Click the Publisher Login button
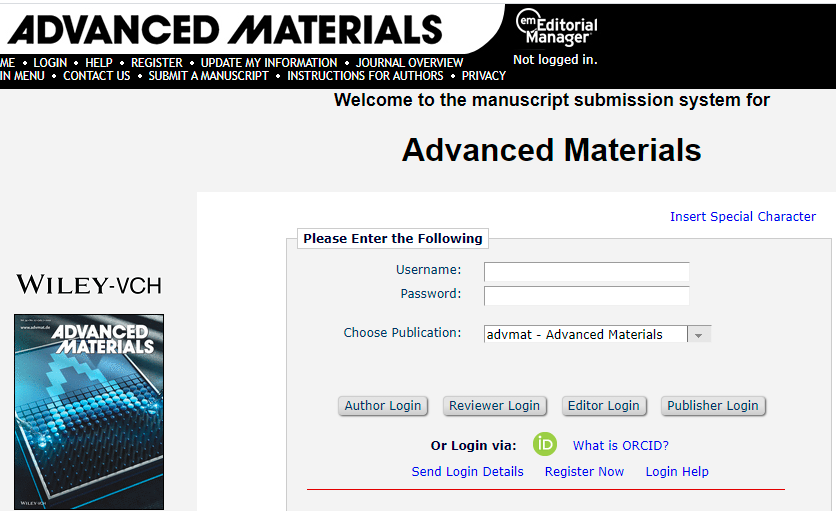Viewport: 836px width, 511px height. (713, 406)
